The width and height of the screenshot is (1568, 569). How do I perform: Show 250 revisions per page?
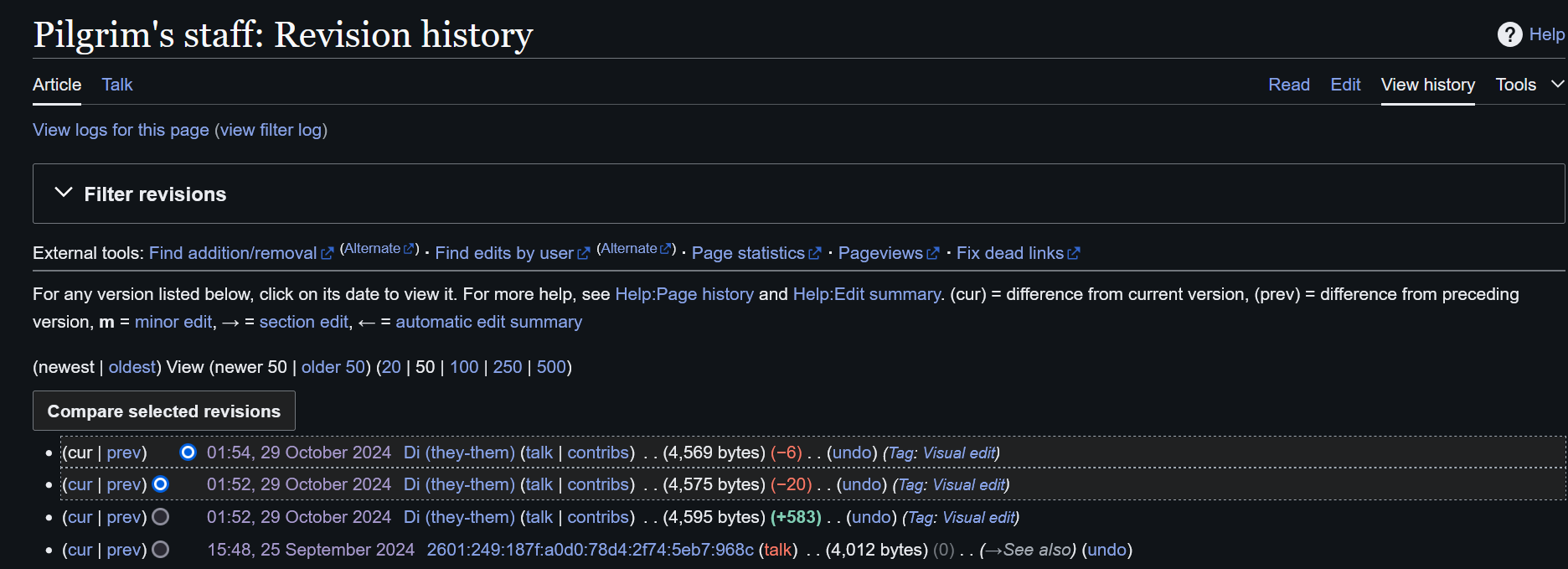pyautogui.click(x=508, y=367)
